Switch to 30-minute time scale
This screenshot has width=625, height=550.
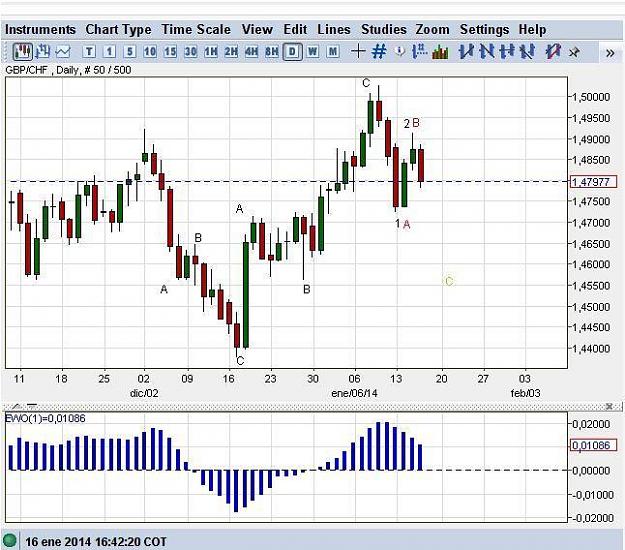coord(191,52)
